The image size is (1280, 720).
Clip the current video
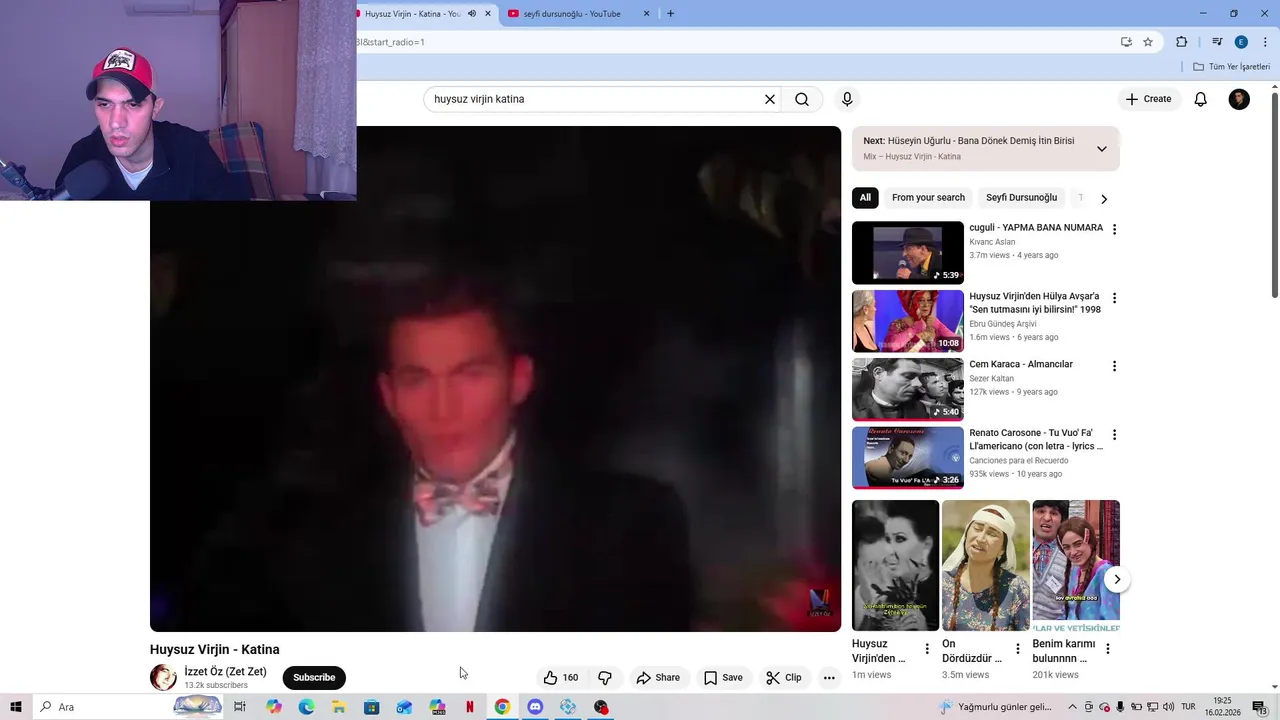(784, 677)
